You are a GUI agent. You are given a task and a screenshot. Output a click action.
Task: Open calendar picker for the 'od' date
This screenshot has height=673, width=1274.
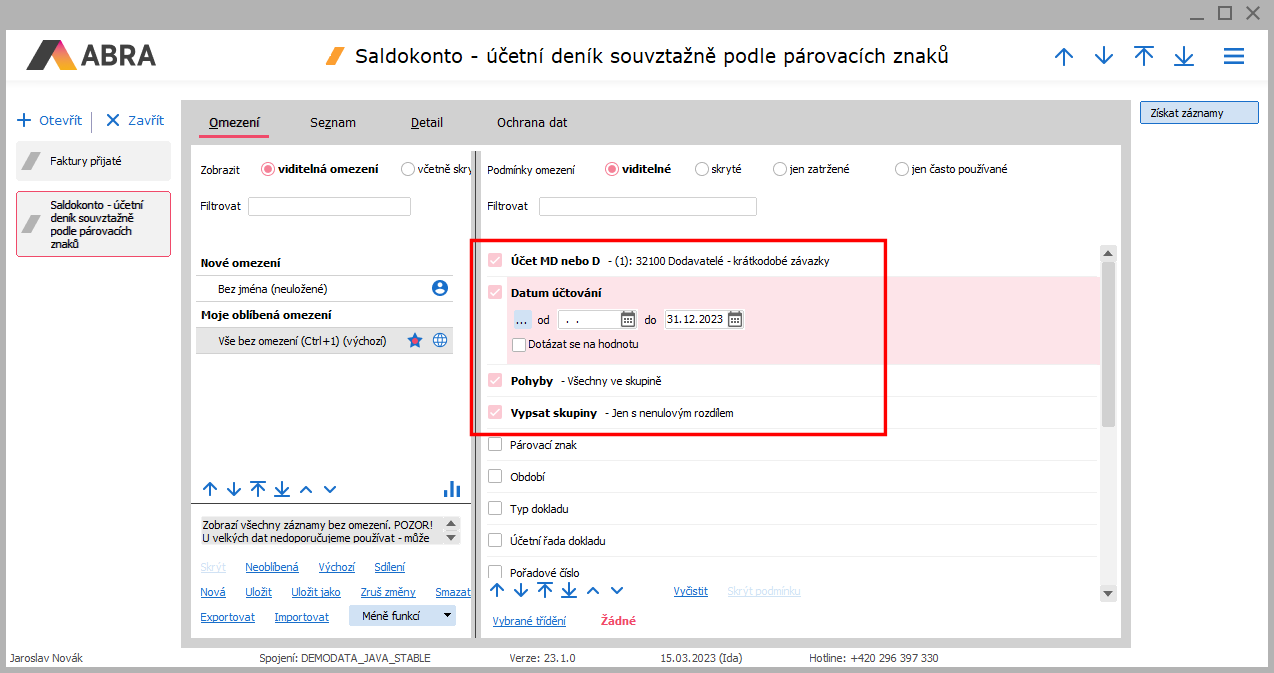tap(628, 320)
